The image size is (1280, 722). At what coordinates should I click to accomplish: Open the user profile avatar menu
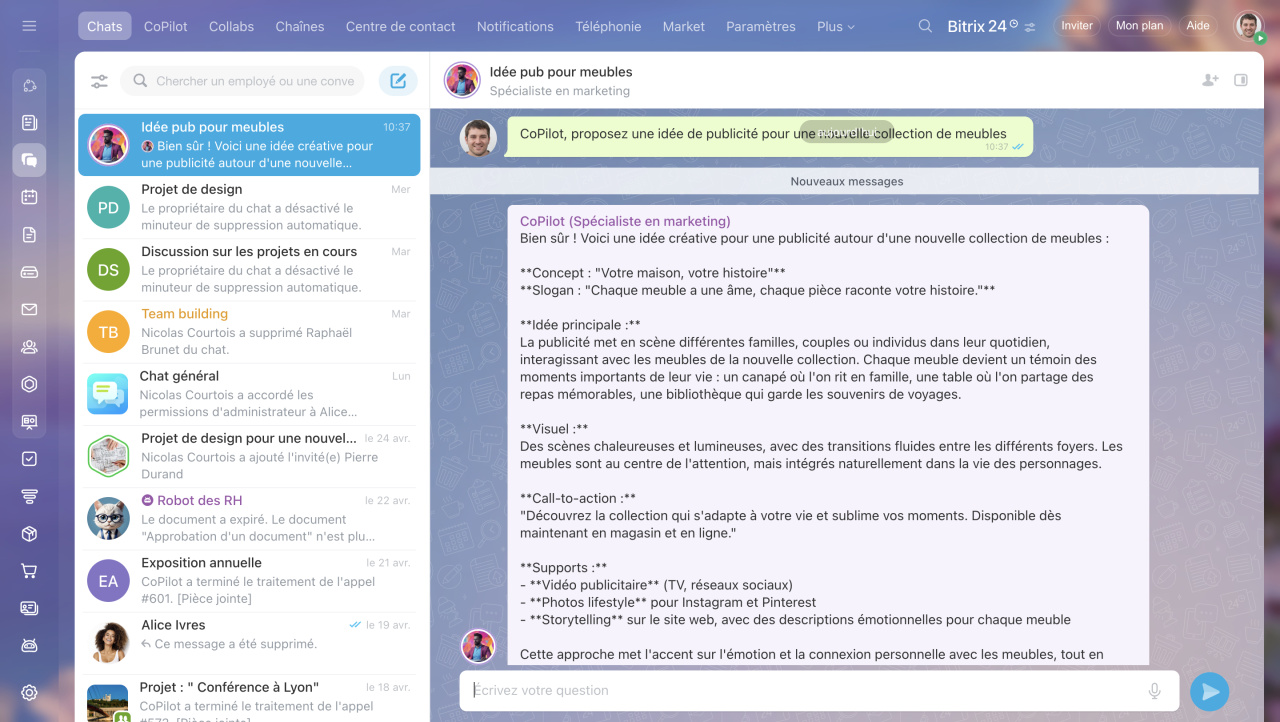[1248, 26]
